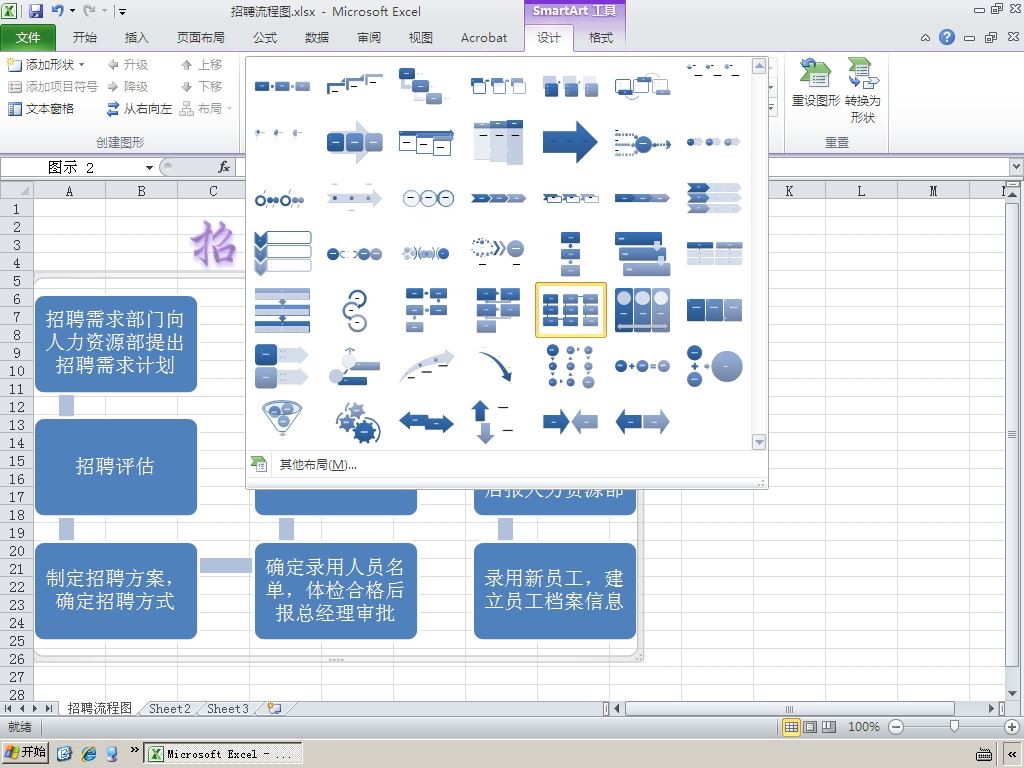Pick the large right Arrow process layout
The width and height of the screenshot is (1024, 768).
click(570, 142)
